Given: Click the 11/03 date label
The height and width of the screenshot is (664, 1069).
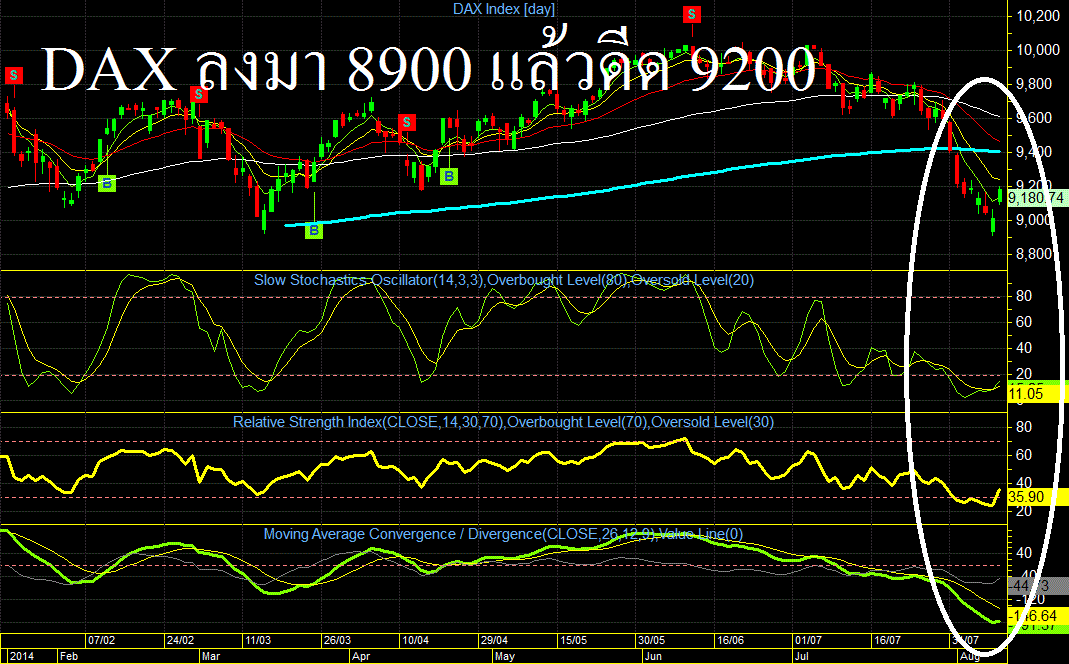Looking at the screenshot, I should [x=258, y=640].
